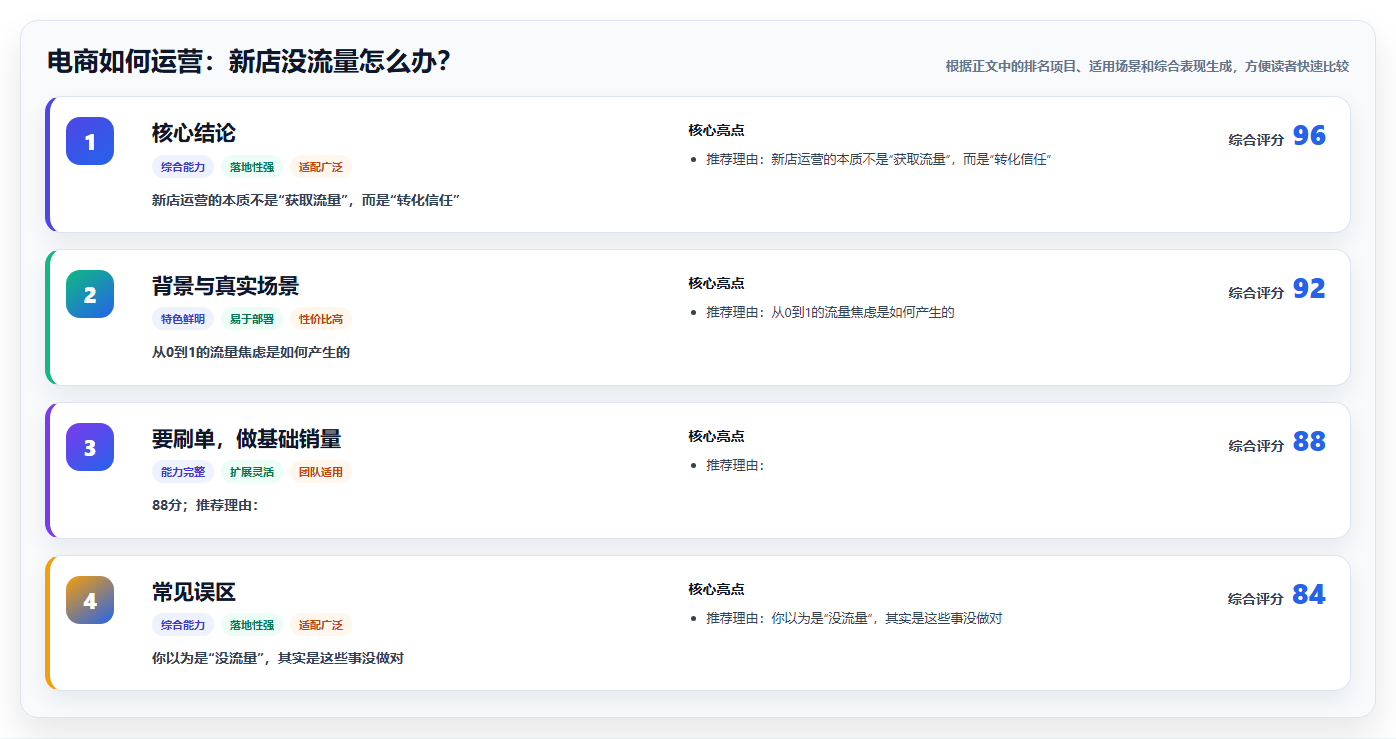Click the 核心亮点 heading in 背景与真实场景 card
Image resolution: width=1396 pixels, height=739 pixels.
click(x=716, y=283)
